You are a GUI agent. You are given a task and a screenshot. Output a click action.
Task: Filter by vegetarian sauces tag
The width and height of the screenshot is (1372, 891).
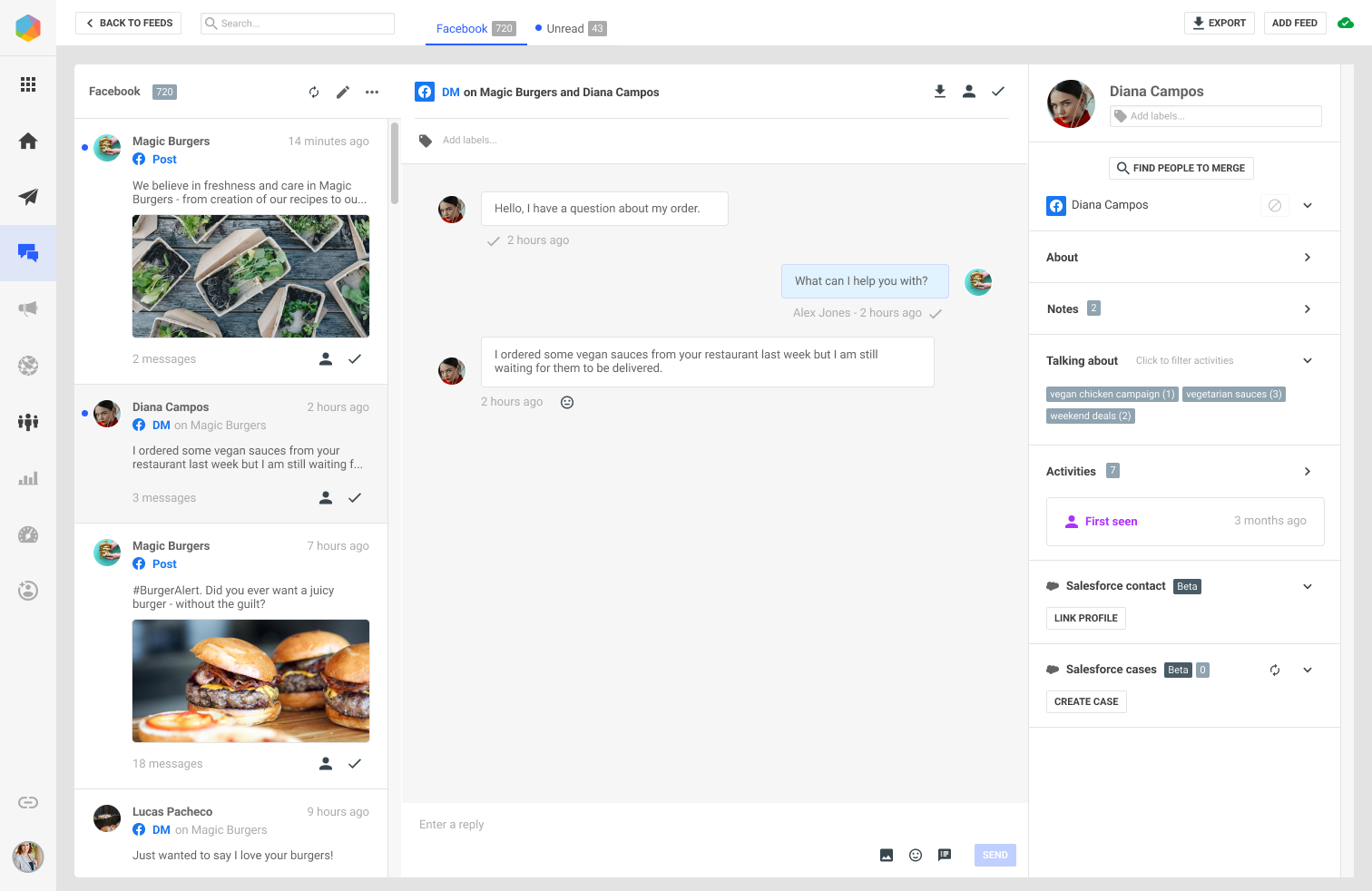pyautogui.click(x=1234, y=395)
